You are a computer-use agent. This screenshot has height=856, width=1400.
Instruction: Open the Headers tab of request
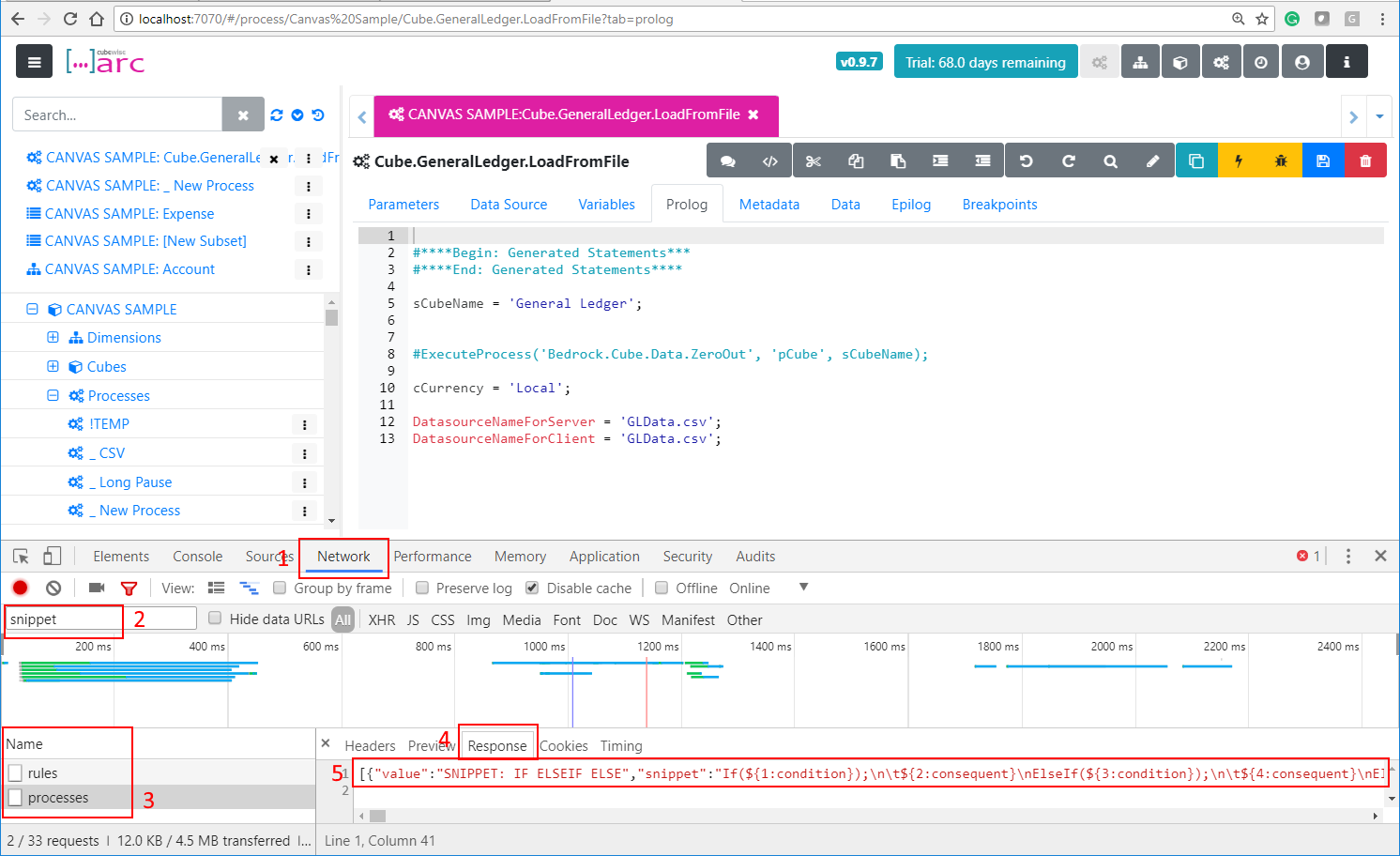(x=370, y=745)
